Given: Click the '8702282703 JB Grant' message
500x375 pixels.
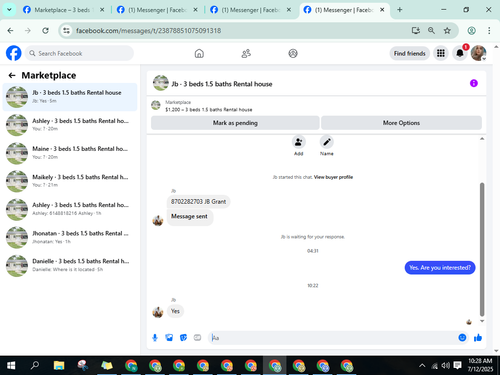Looking at the screenshot, I should click(198, 202).
